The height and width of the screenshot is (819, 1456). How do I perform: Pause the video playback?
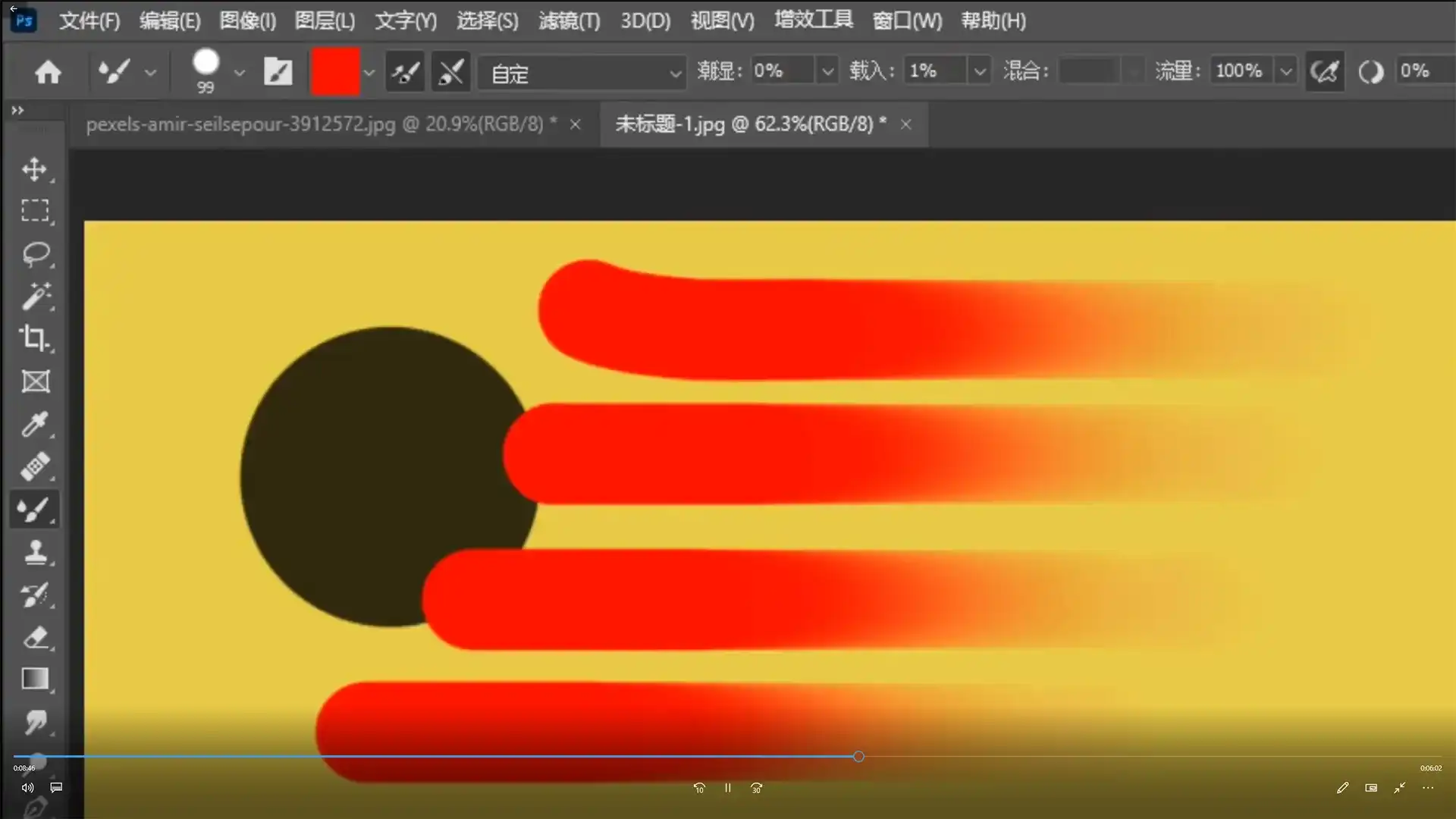(727, 788)
